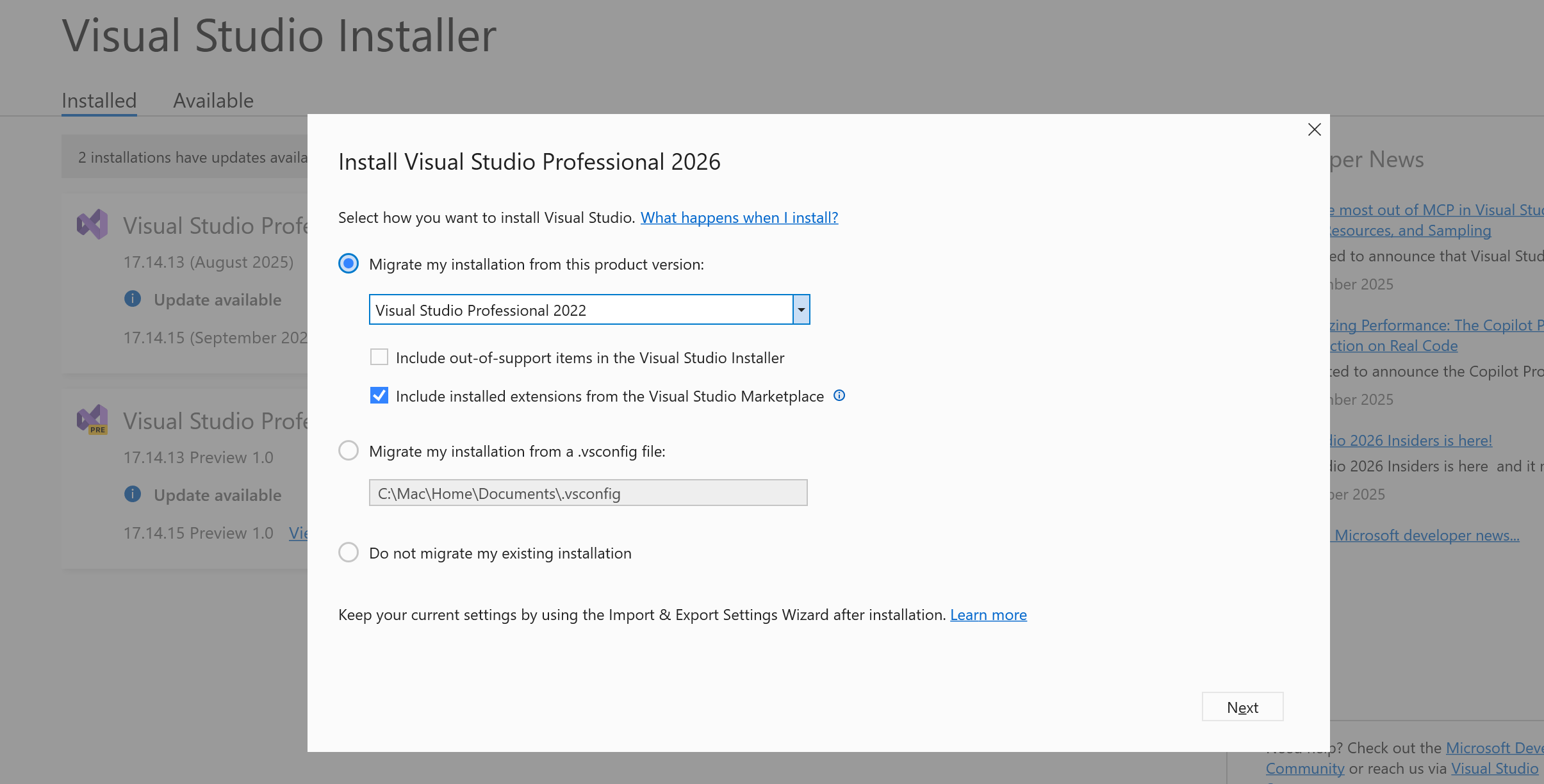Switch to the Available tab
The image size is (1544, 784).
click(x=213, y=101)
